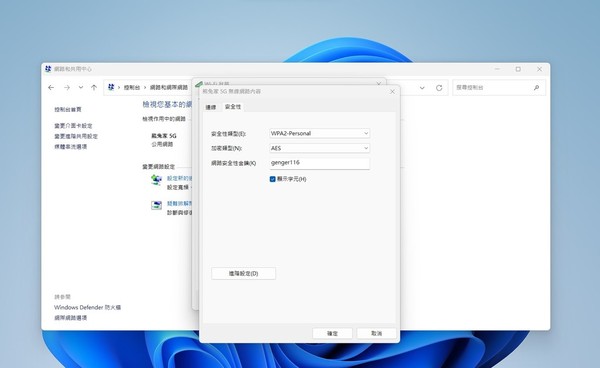
Task: Open 控制台首頁 in the sidebar
Action: tap(68, 109)
